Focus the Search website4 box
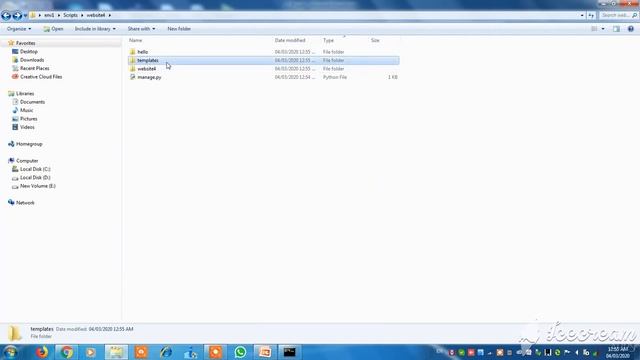 [x=618, y=16]
